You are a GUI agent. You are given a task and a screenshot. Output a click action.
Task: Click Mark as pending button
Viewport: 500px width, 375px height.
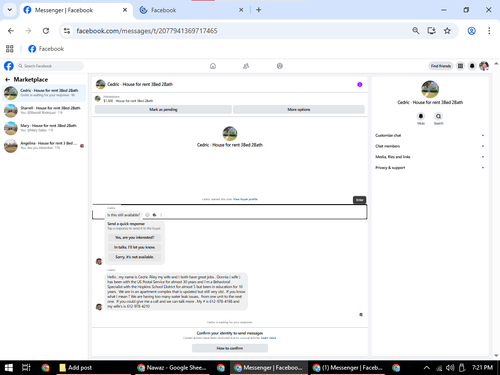163,109
